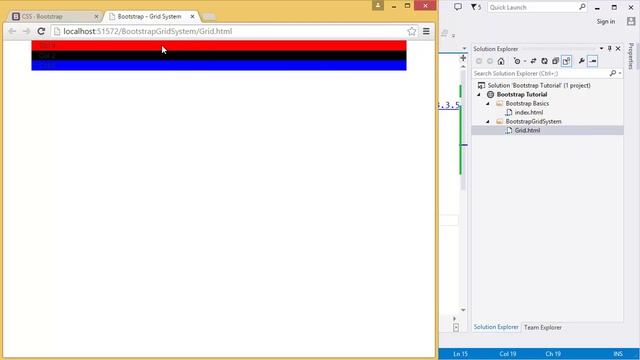Viewport: 640px width, 360px height.
Task: Click the Visual Studio feedback icon
Action: click(x=458, y=7)
